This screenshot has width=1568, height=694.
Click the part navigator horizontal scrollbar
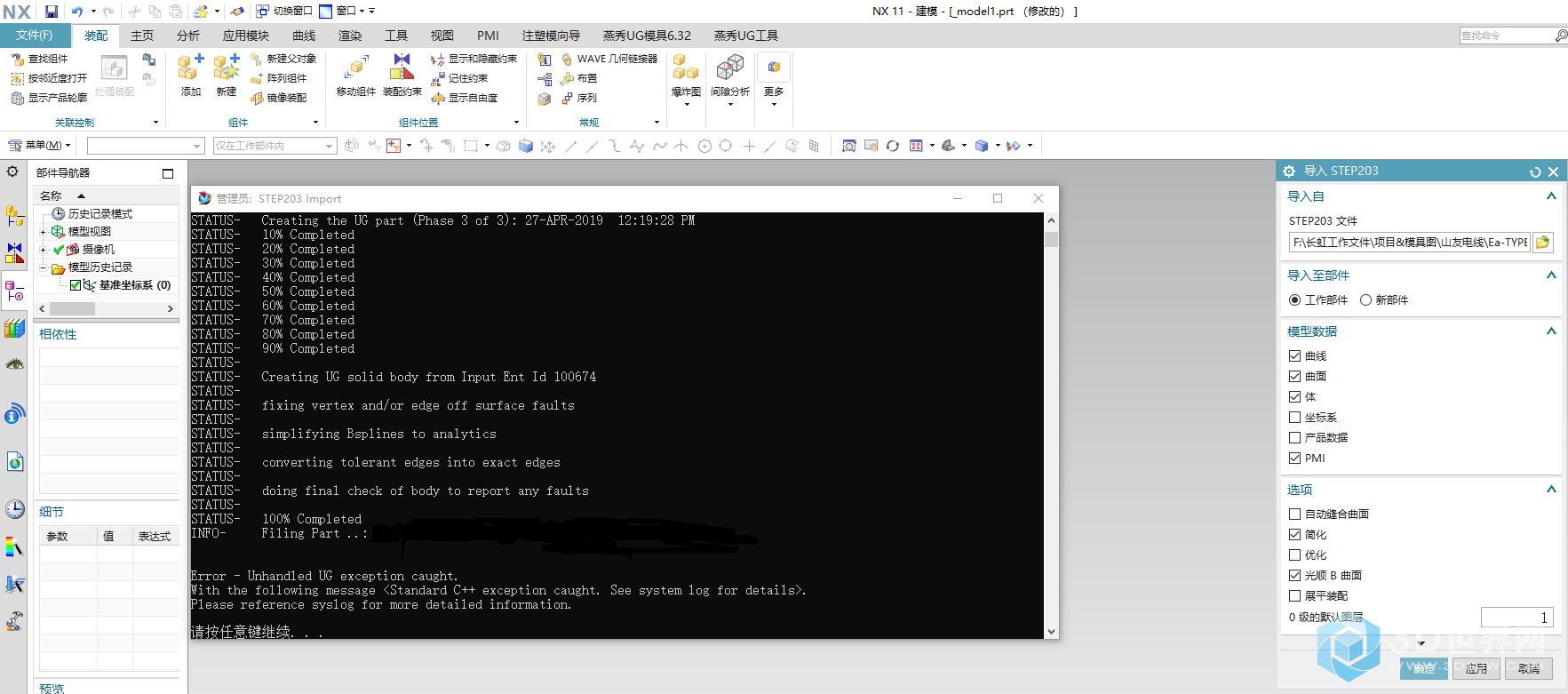point(107,308)
